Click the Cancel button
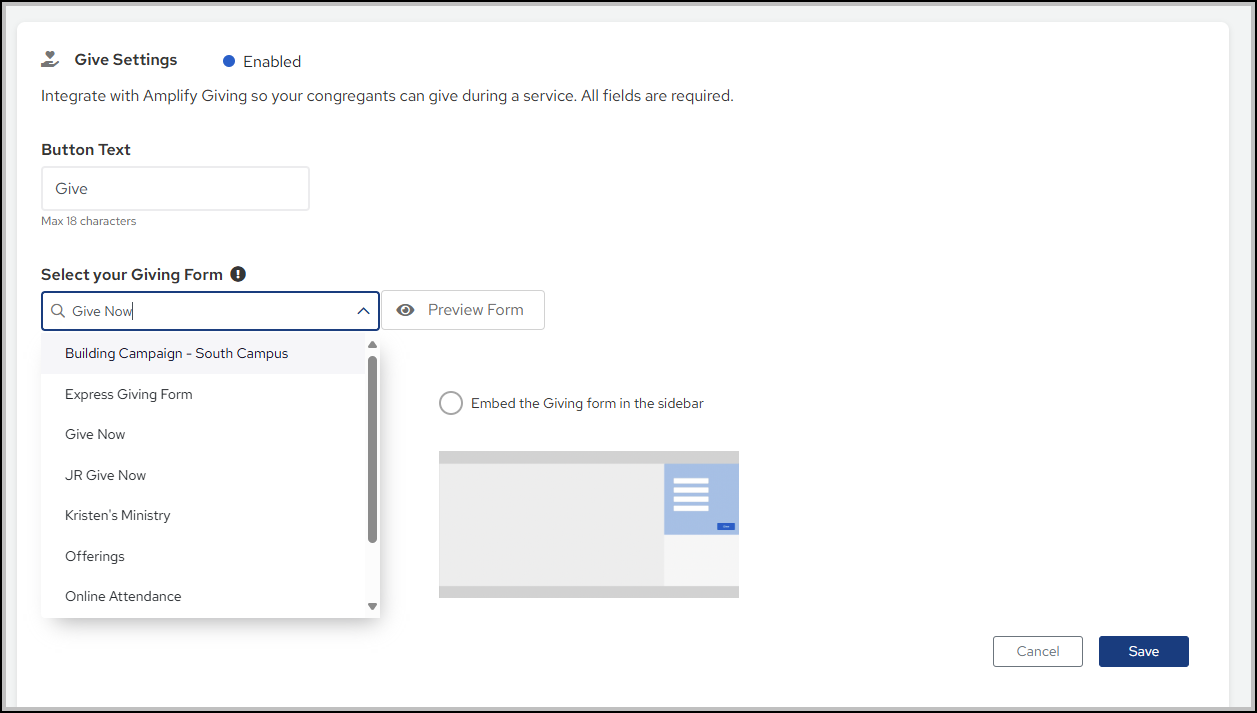The height and width of the screenshot is (713, 1257). (x=1037, y=651)
